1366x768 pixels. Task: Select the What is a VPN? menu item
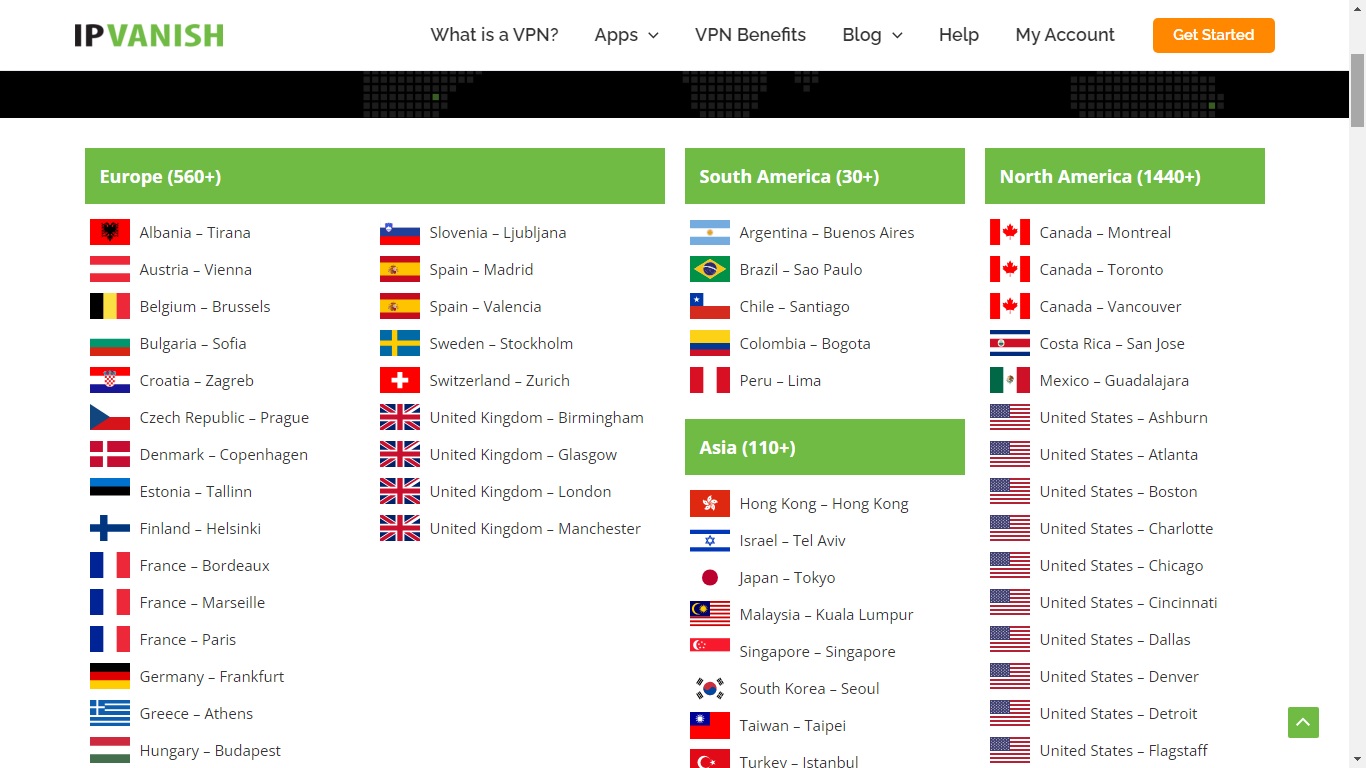(494, 34)
